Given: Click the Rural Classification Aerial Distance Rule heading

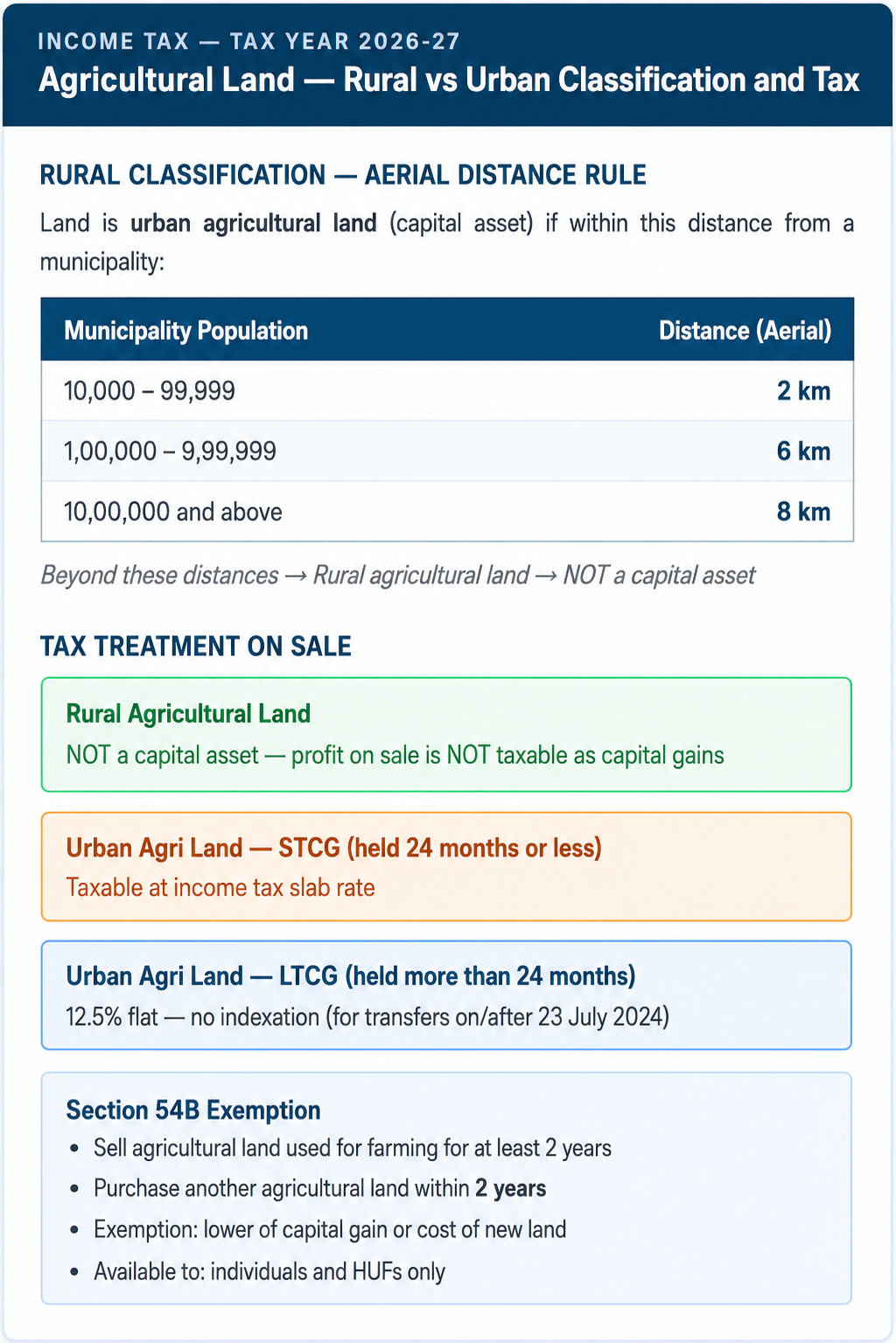Looking at the screenshot, I should pyautogui.click(x=343, y=175).
